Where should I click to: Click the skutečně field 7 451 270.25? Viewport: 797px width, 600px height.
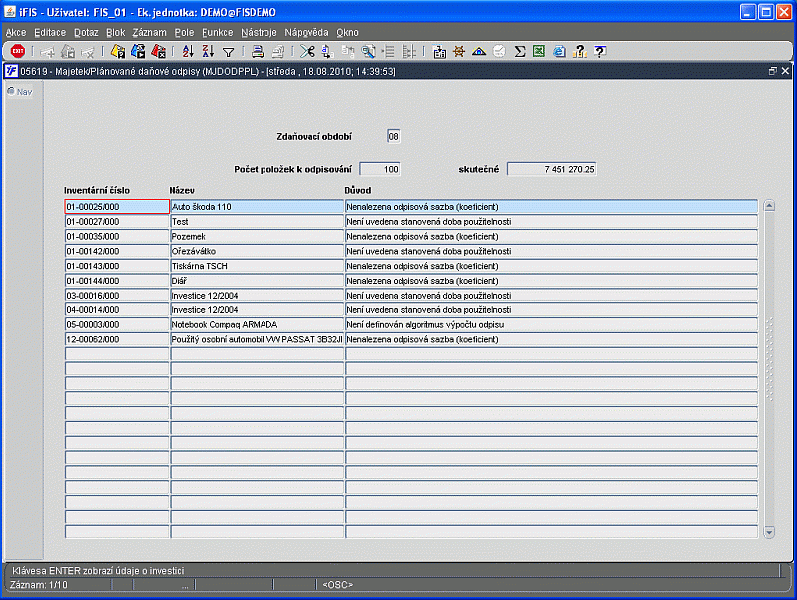(551, 169)
